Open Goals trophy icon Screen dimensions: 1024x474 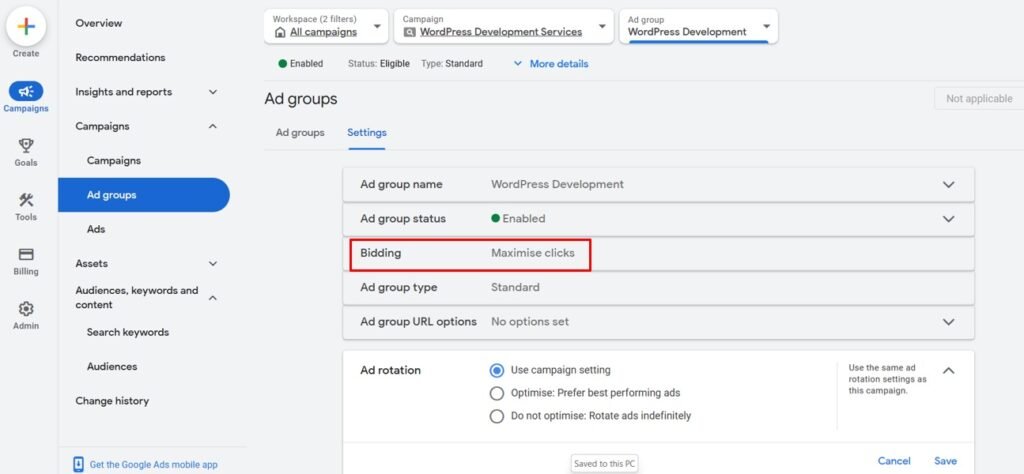coord(26,145)
